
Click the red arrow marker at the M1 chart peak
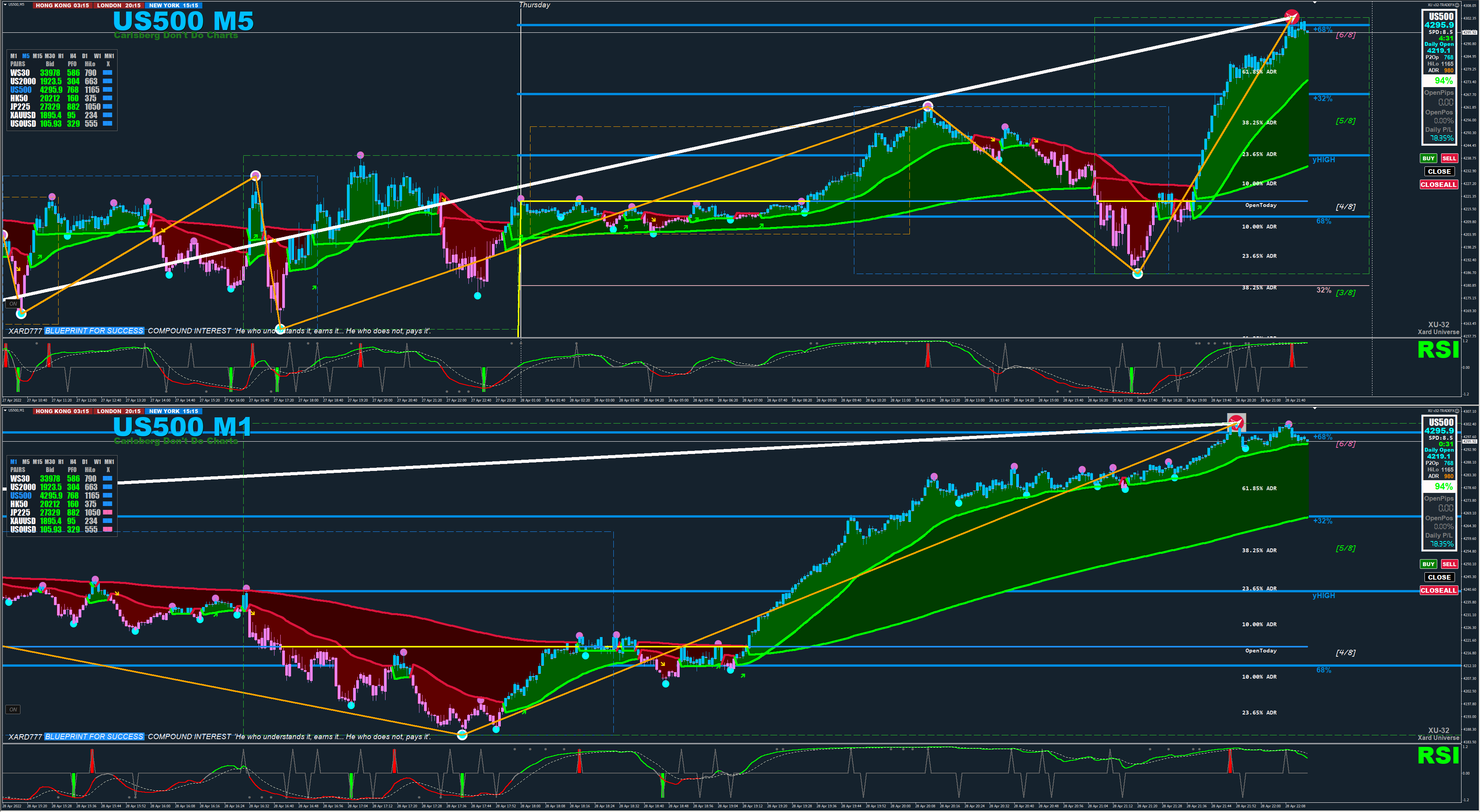coord(1236,423)
